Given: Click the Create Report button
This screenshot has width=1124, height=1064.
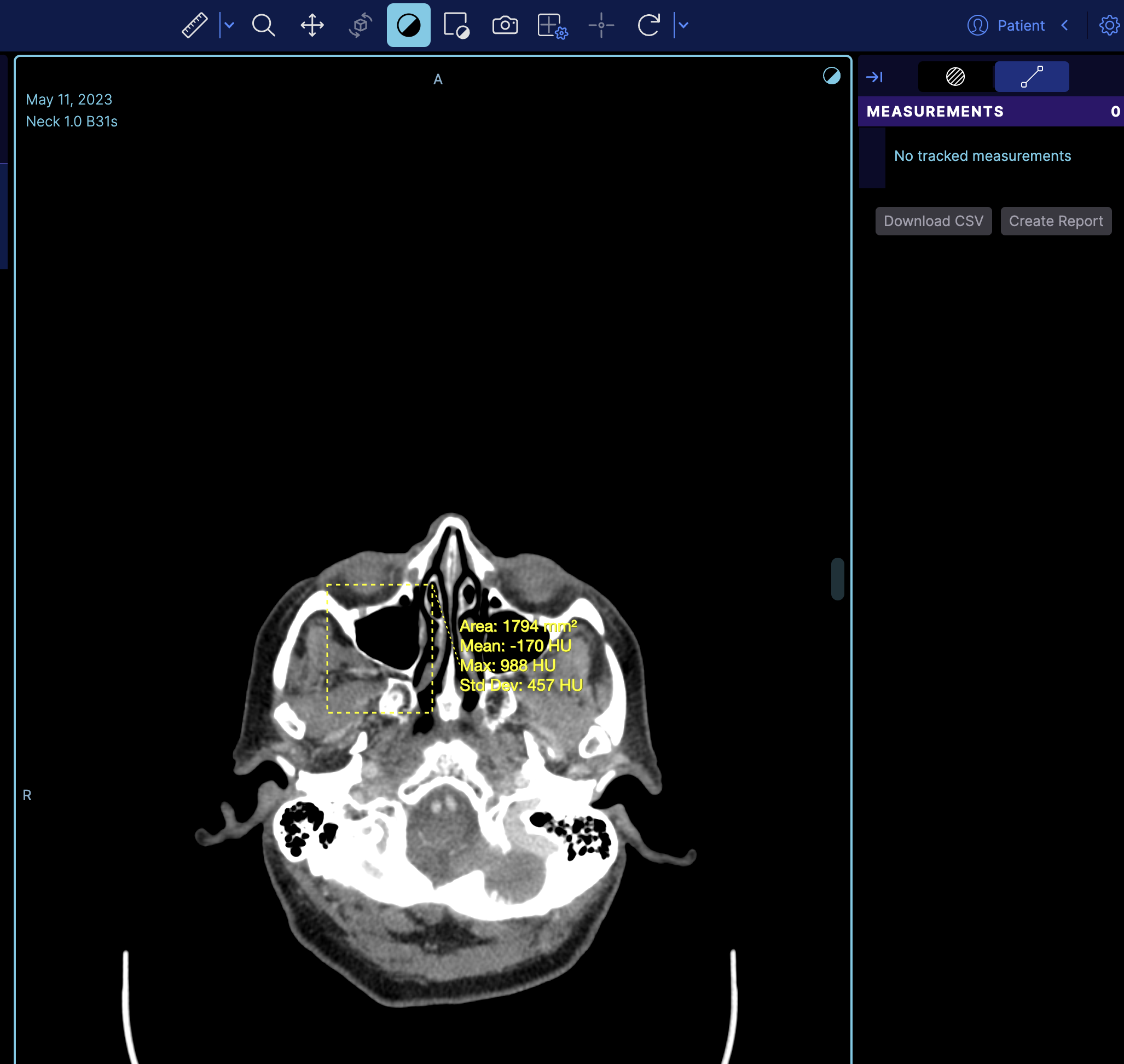Looking at the screenshot, I should (1056, 221).
